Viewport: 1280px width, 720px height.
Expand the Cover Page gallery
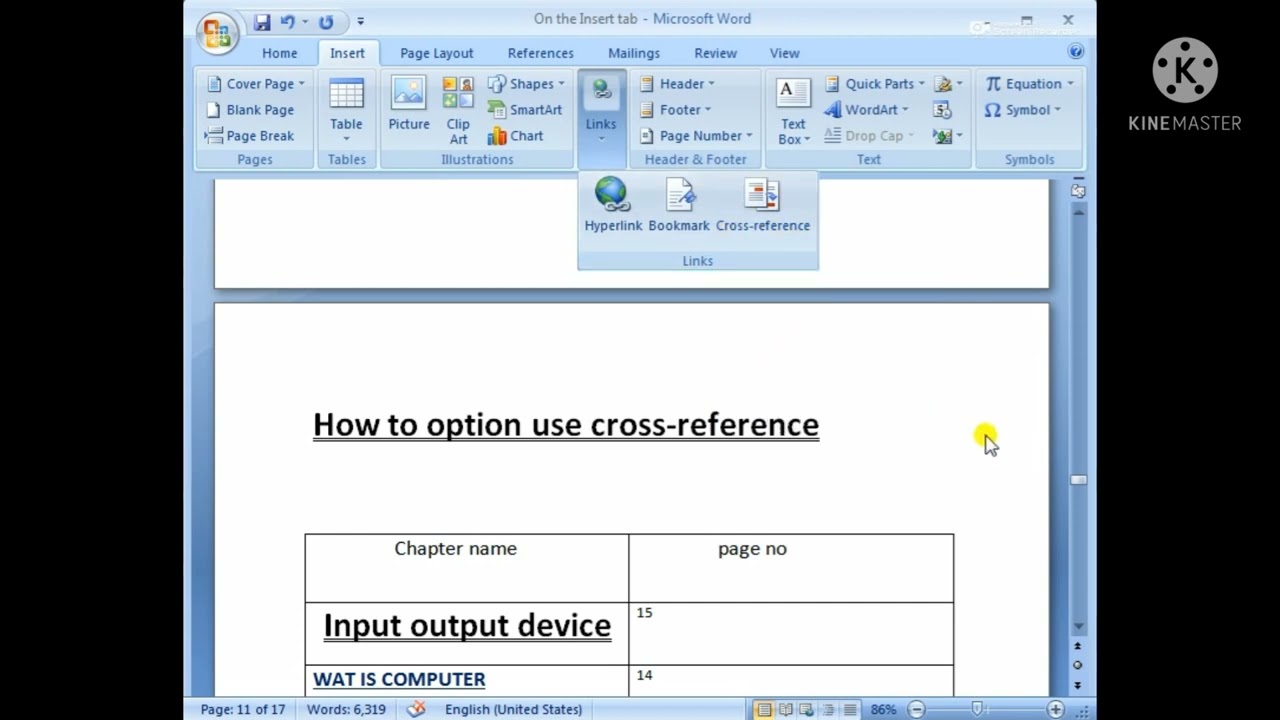click(x=256, y=84)
